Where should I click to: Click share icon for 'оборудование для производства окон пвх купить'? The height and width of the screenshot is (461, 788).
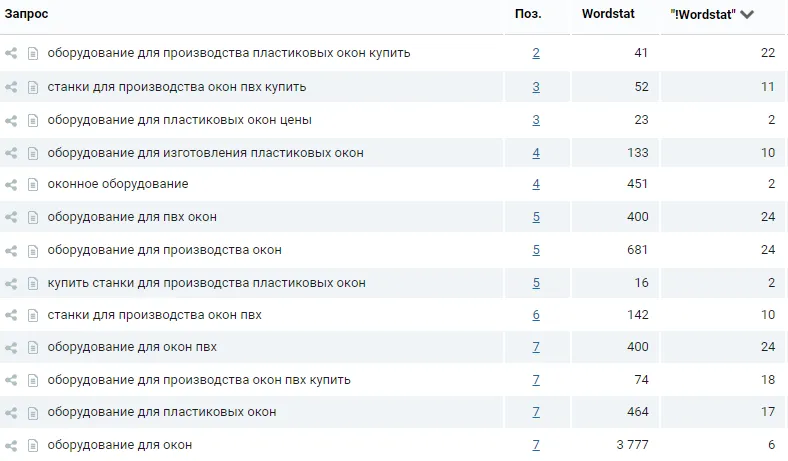11,380
